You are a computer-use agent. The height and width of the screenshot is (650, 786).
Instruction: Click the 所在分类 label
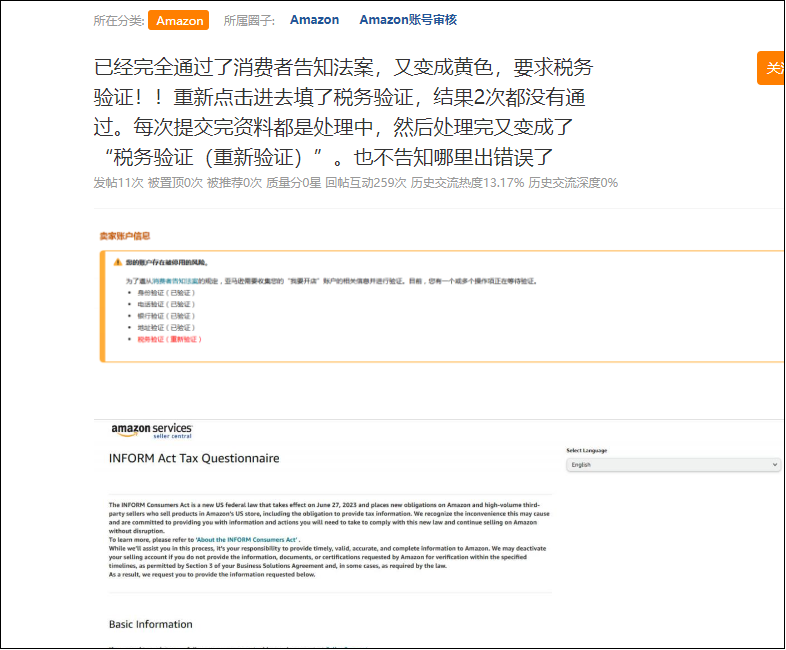119,21
